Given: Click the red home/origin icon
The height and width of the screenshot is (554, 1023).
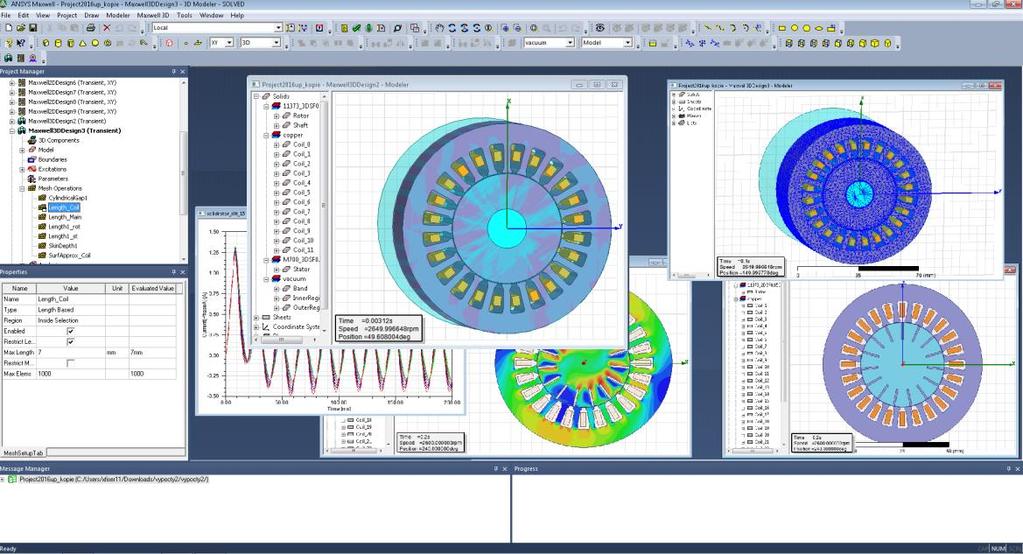Looking at the screenshot, I should click(169, 43).
